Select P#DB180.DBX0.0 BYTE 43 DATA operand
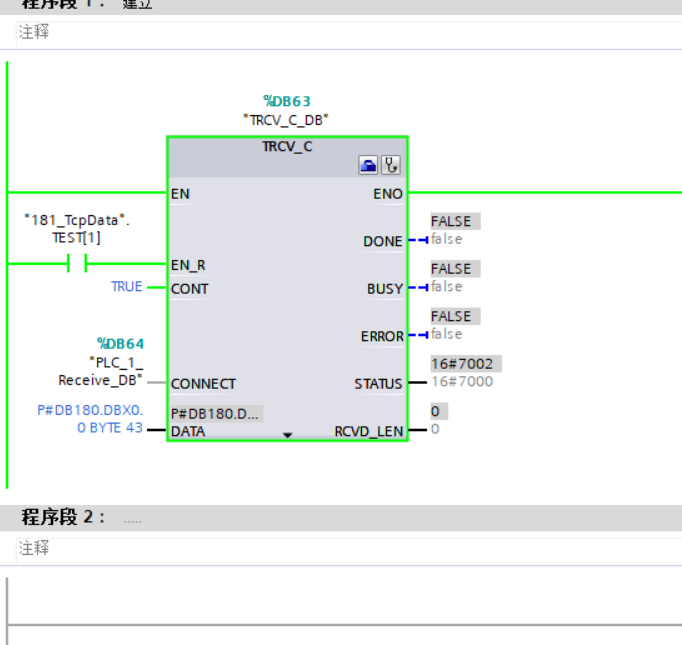This screenshot has width=682, height=645. [90, 419]
